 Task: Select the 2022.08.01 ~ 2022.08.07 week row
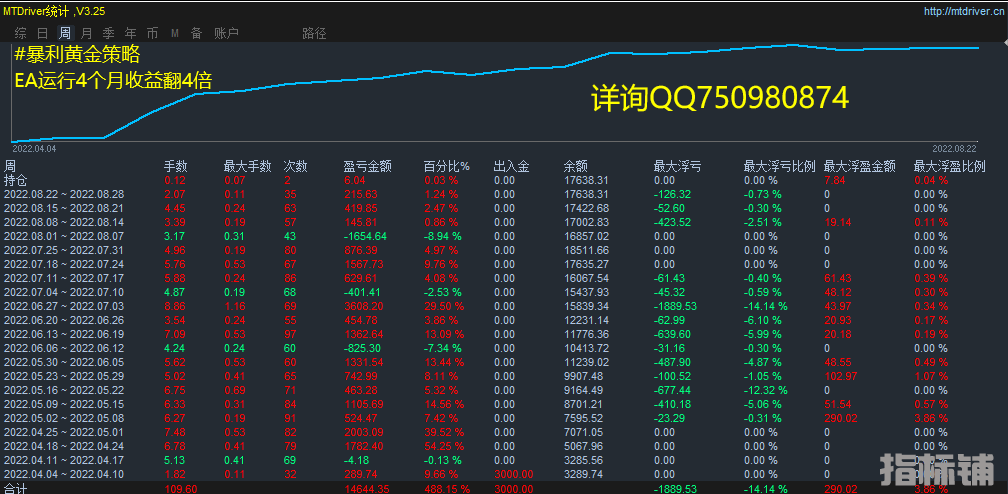(x=63, y=235)
